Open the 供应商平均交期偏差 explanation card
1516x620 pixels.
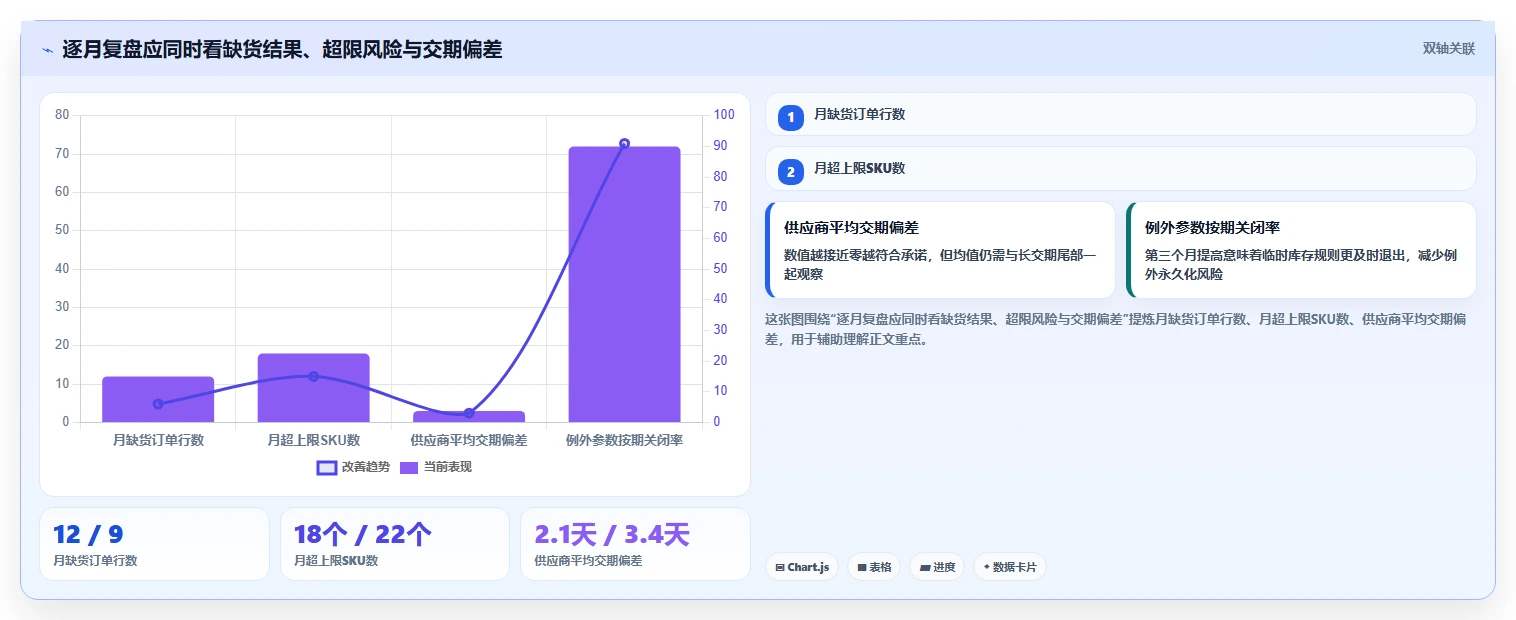pyautogui.click(x=940, y=250)
